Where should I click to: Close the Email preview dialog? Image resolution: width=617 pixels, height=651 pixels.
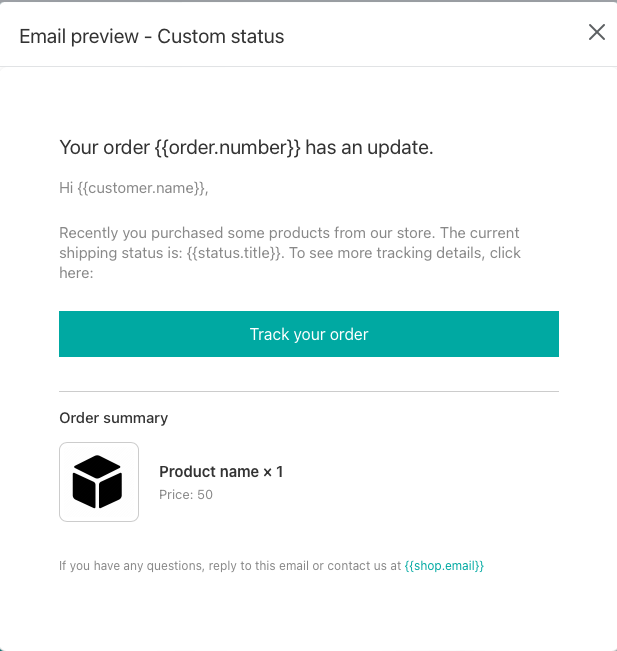[x=597, y=32]
